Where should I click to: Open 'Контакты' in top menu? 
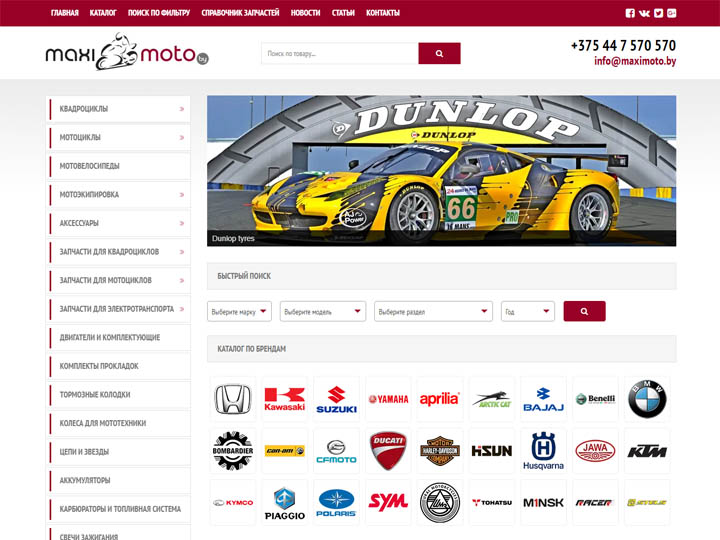point(382,13)
